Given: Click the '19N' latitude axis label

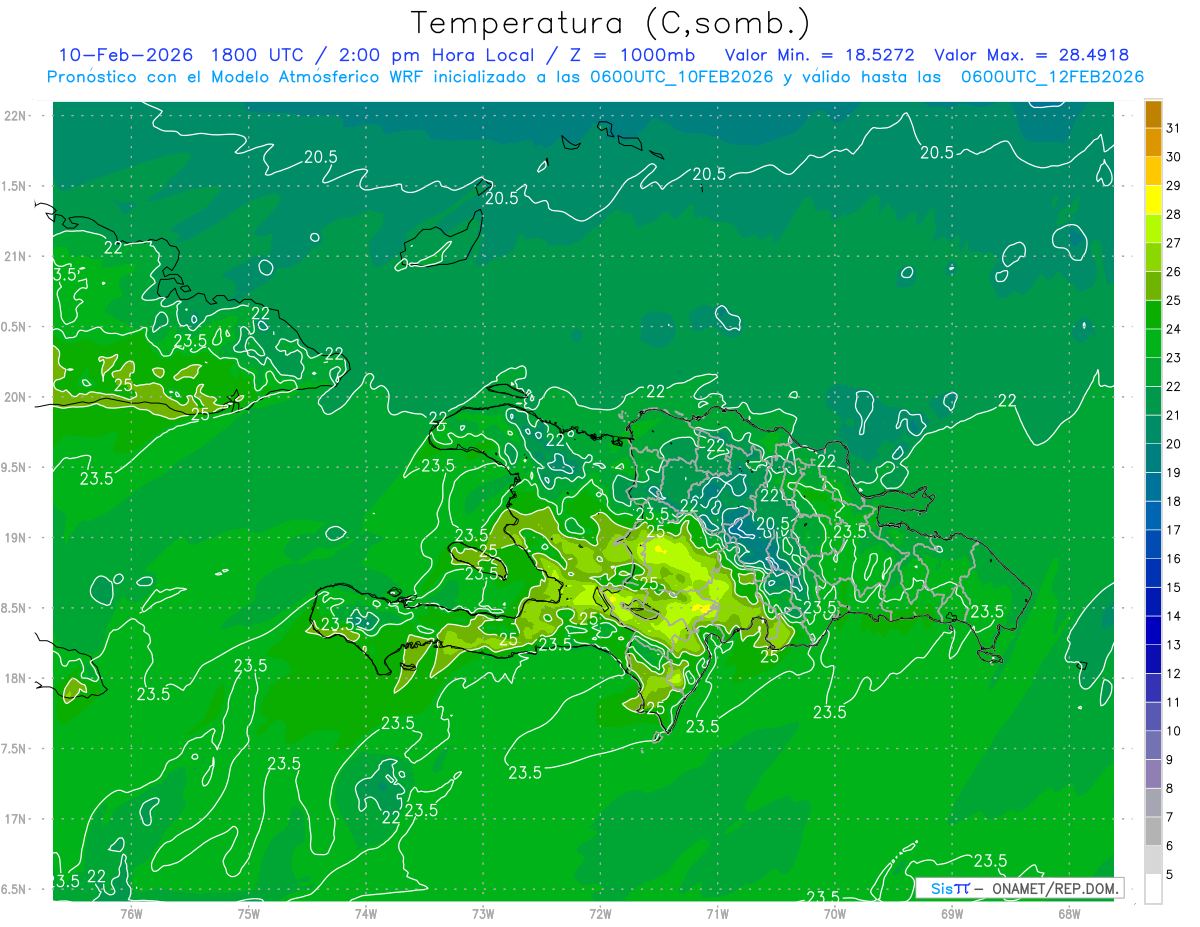Looking at the screenshot, I should point(15,538).
